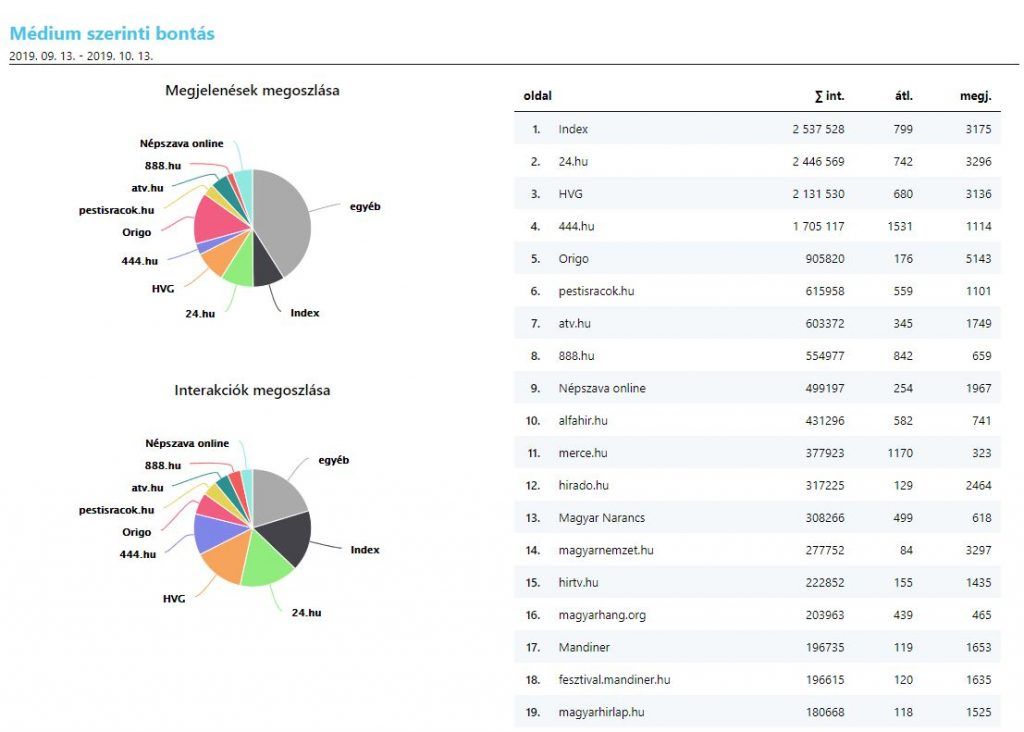This screenshot has height=732, width=1024.
Task: Select the "magyarhang.org" table row name
Action: tap(602, 615)
